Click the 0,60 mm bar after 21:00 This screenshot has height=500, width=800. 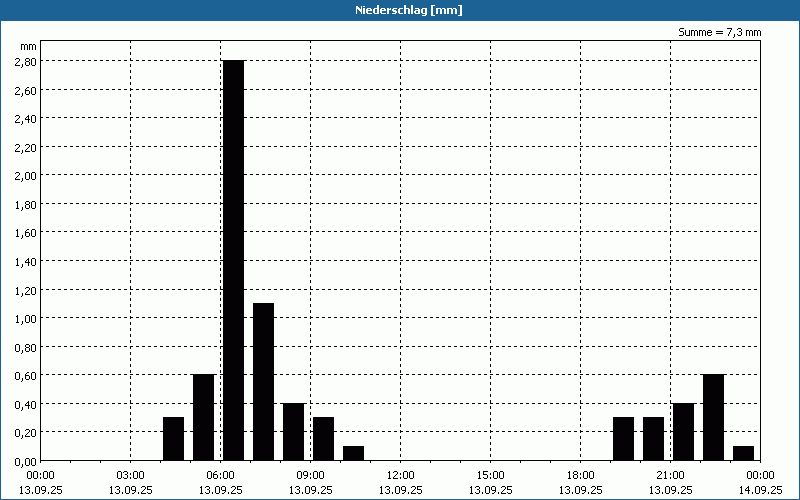point(713,417)
